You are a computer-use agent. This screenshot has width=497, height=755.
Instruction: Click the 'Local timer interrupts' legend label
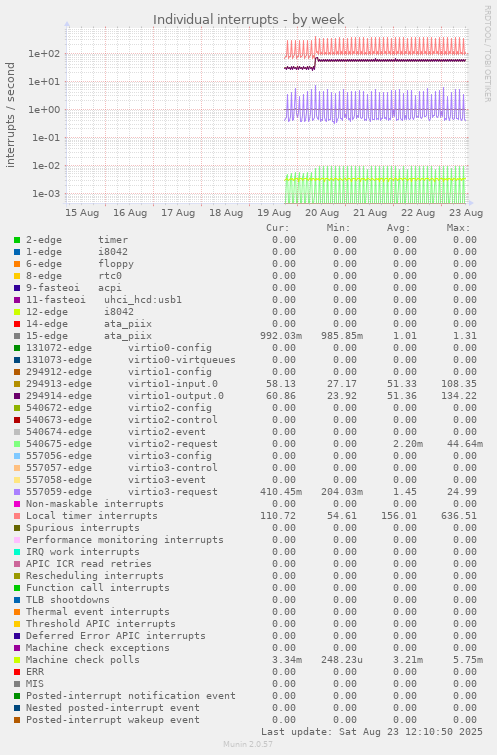coord(92,516)
